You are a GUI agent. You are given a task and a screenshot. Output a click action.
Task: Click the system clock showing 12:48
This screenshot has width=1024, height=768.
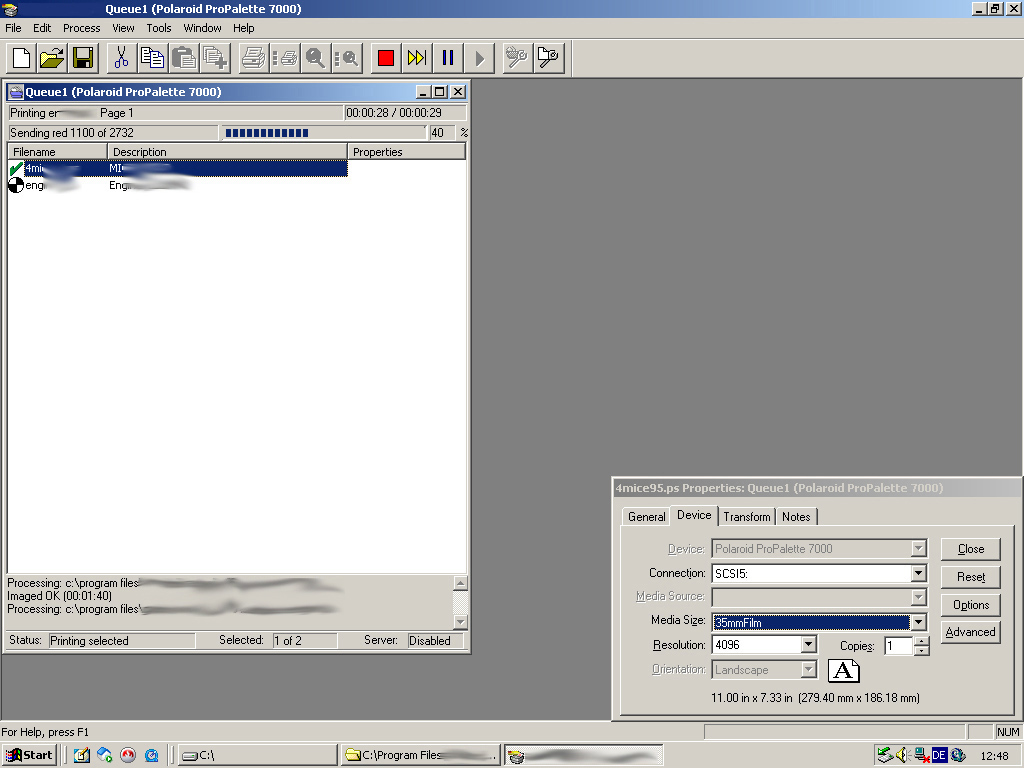[995, 756]
